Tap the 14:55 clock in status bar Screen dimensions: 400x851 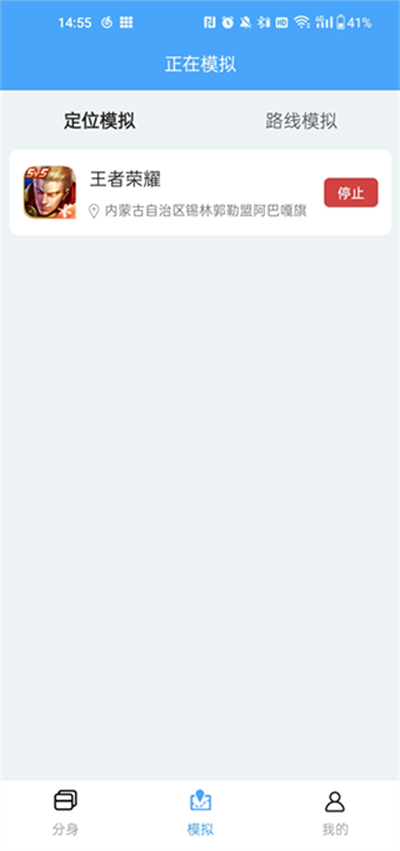(x=75, y=23)
